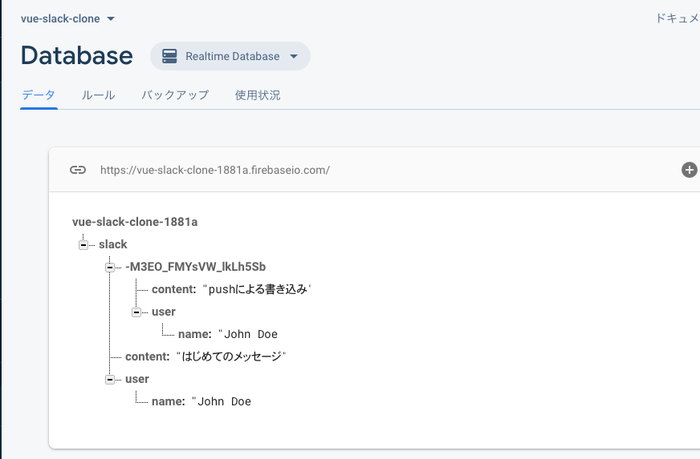Select the -M3EO_FMYsVW_IkLh5Sb key
This screenshot has width=700, height=459.
click(196, 267)
